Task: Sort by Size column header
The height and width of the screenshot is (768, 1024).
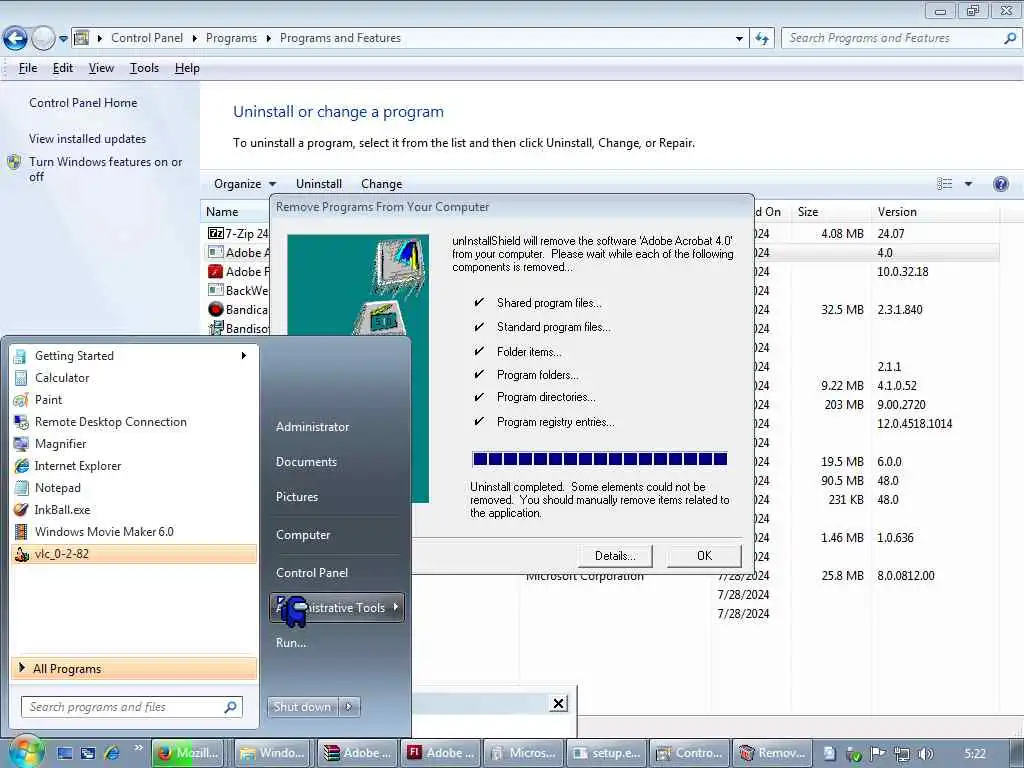Action: [808, 212]
